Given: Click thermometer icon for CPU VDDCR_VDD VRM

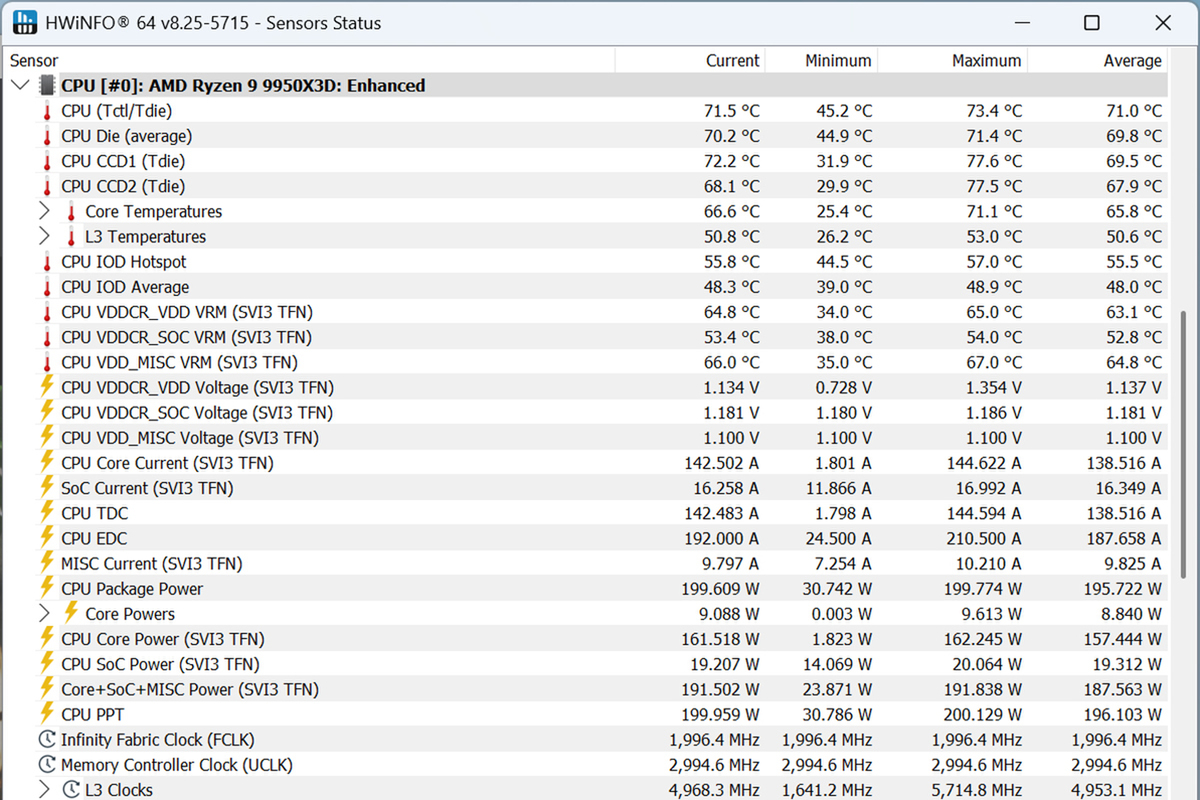Looking at the screenshot, I should point(46,312).
